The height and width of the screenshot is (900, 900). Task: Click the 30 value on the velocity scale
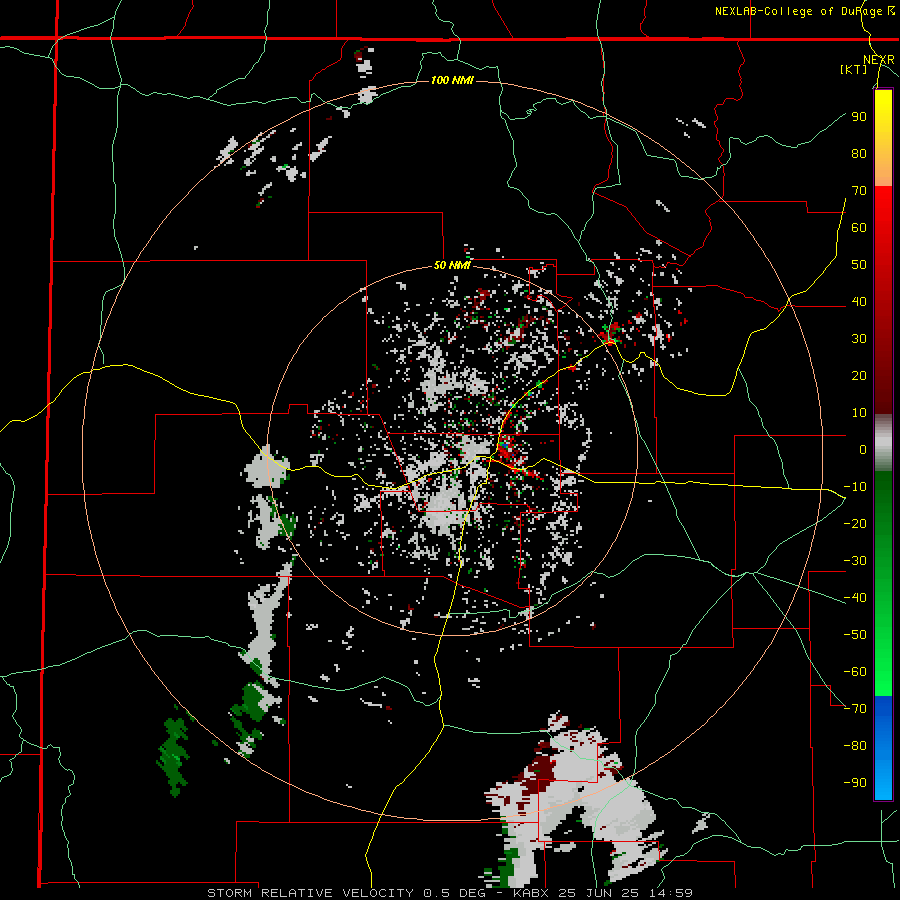(x=859, y=339)
